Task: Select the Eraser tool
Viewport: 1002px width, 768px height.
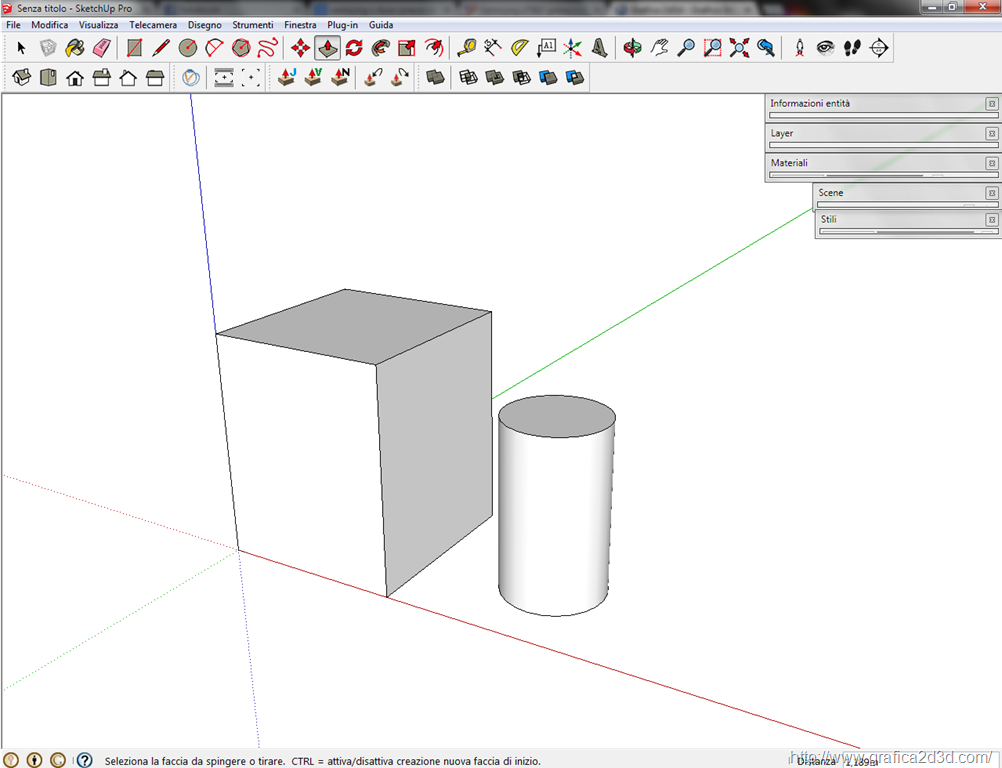Action: point(102,47)
